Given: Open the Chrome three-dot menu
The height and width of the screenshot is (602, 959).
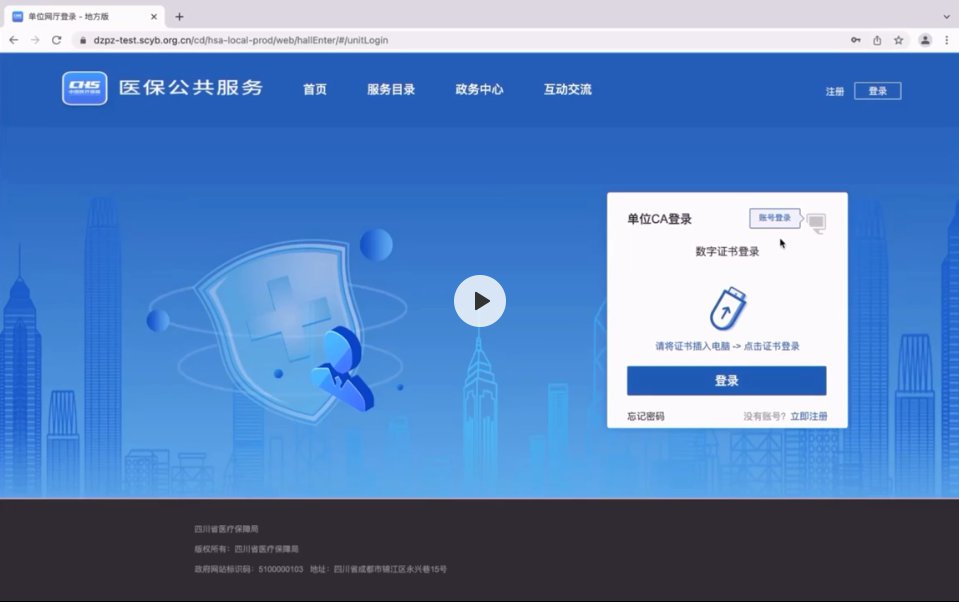Looking at the screenshot, I should (947, 40).
